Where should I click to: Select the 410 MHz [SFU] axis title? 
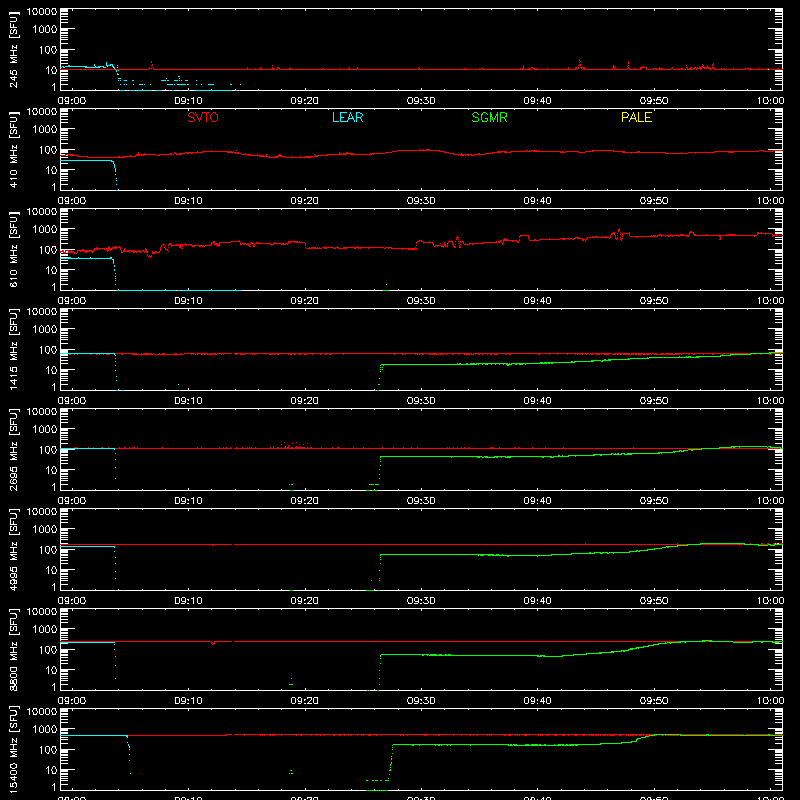pos(14,150)
